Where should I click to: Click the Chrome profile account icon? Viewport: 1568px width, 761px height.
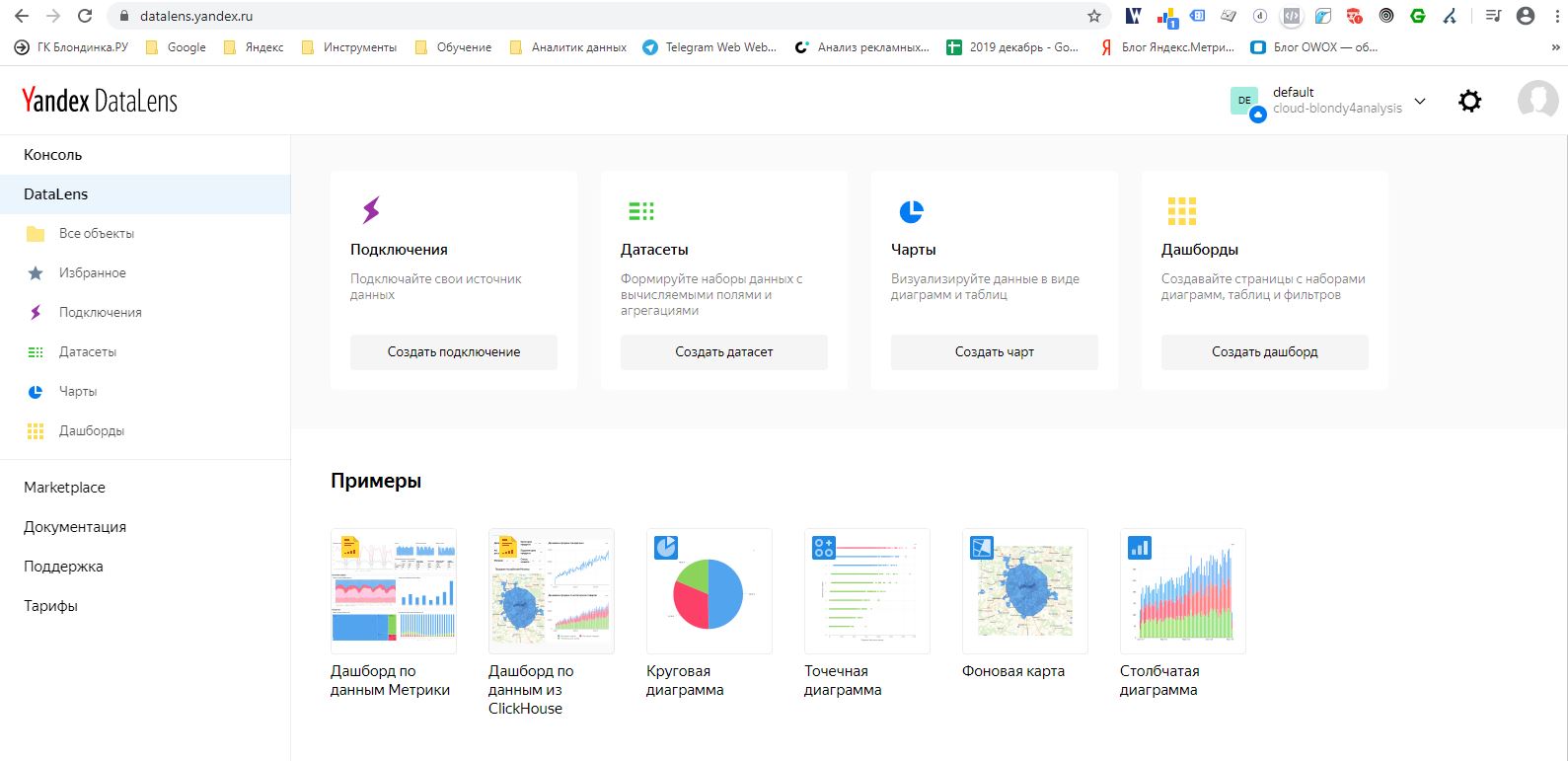click(1526, 16)
